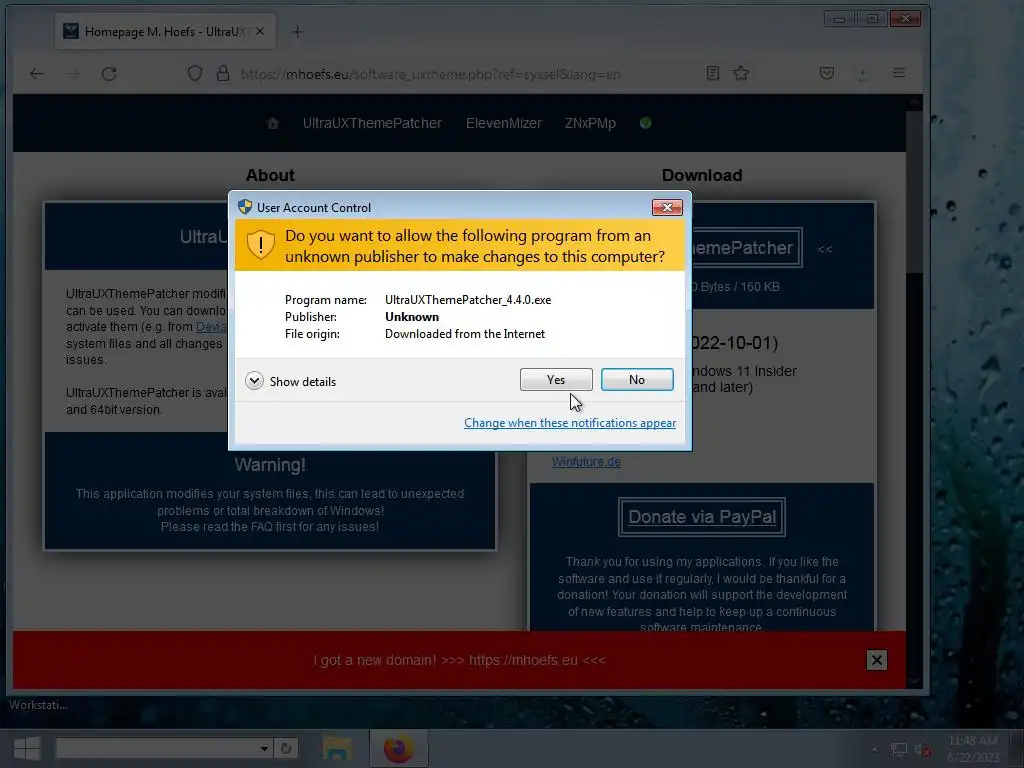The image size is (1024, 768).
Task: Click Downloaded from the Internet text
Action: pos(464,334)
